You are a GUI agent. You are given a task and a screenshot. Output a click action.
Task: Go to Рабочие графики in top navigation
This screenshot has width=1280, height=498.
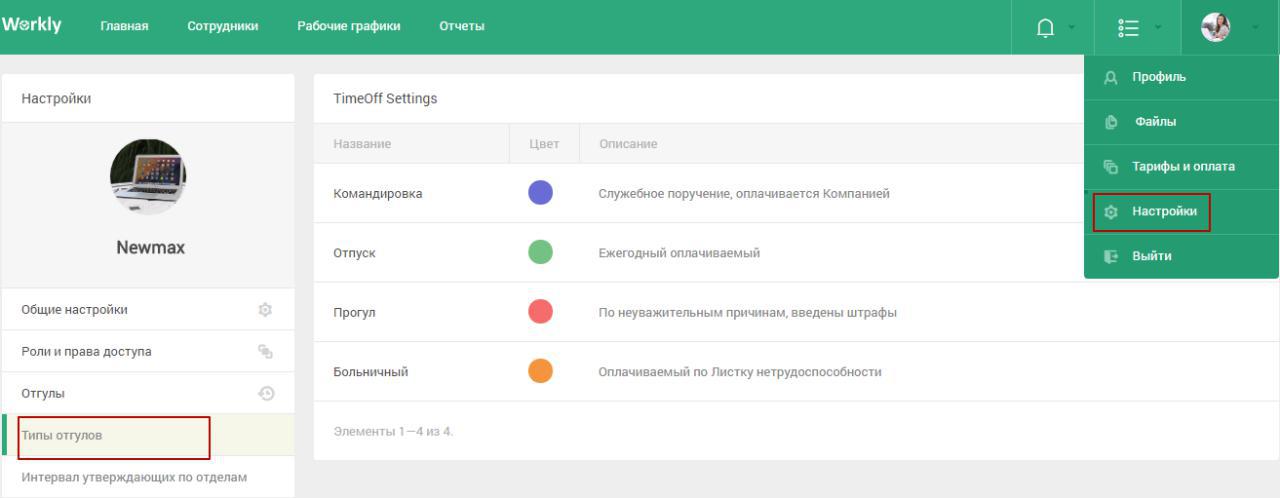coord(349,26)
